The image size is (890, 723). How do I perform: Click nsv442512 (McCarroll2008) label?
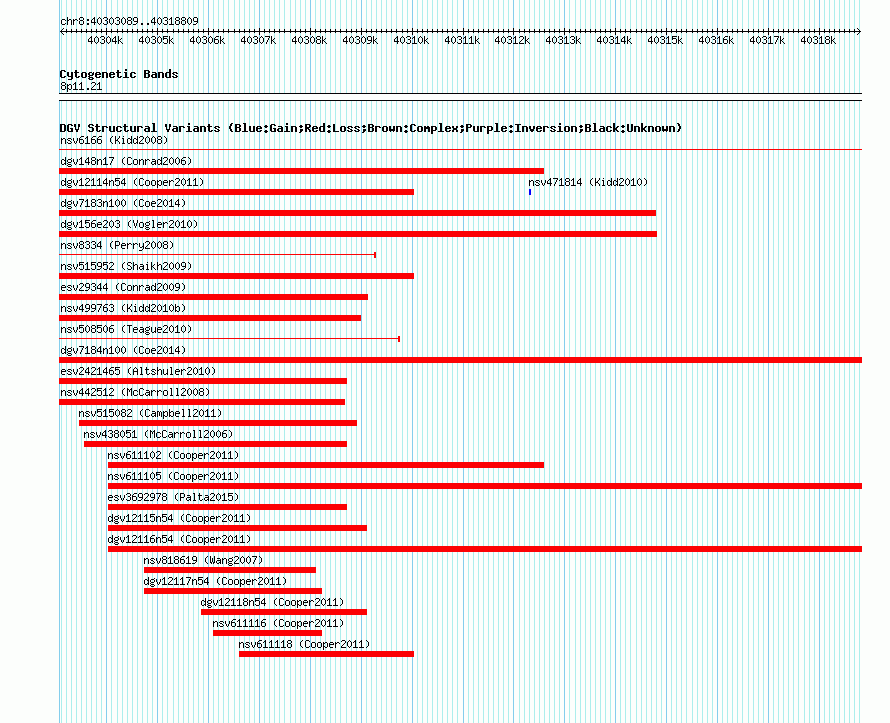coord(135,392)
